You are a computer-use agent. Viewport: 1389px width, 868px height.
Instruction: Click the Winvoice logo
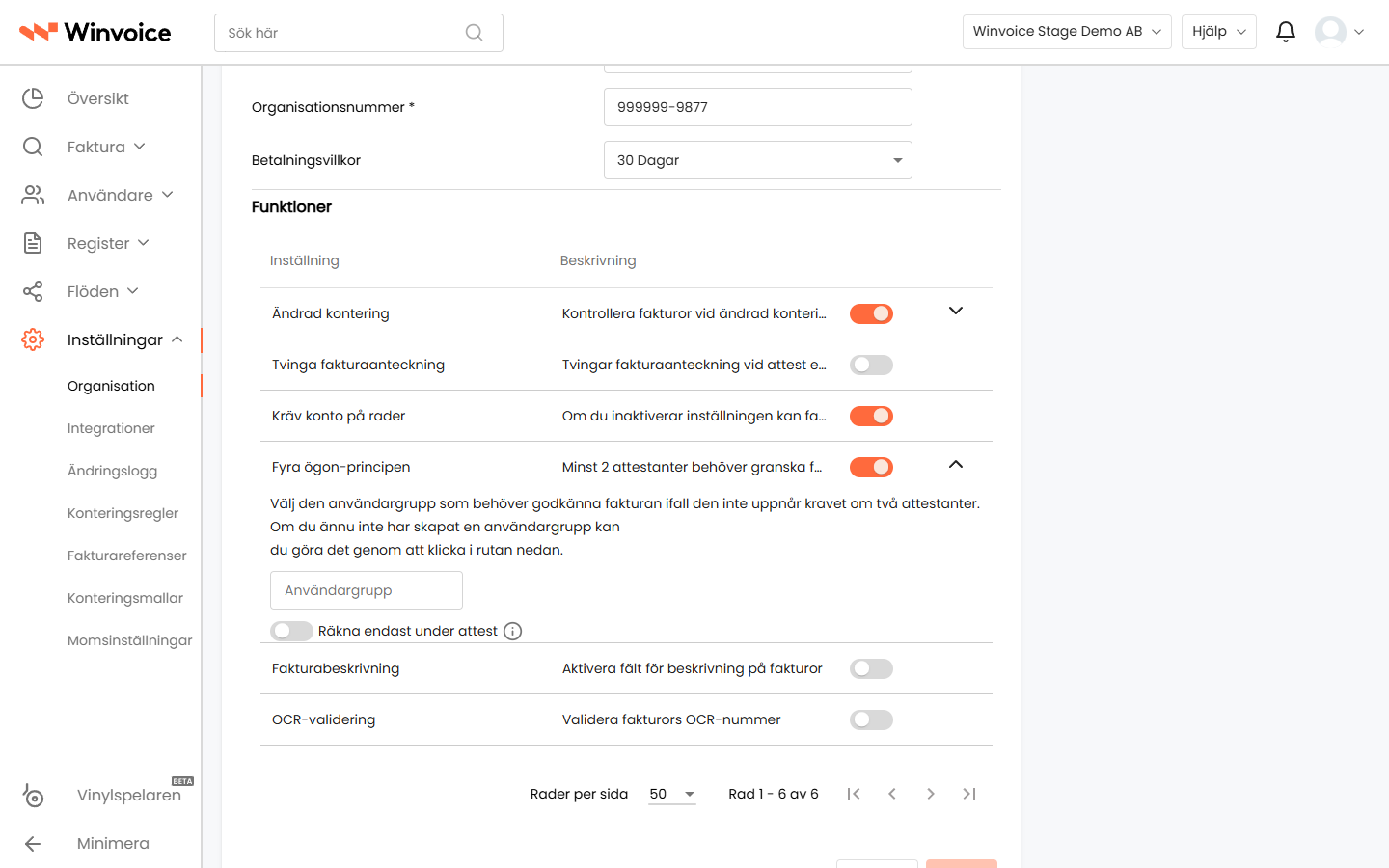pyautogui.click(x=95, y=32)
